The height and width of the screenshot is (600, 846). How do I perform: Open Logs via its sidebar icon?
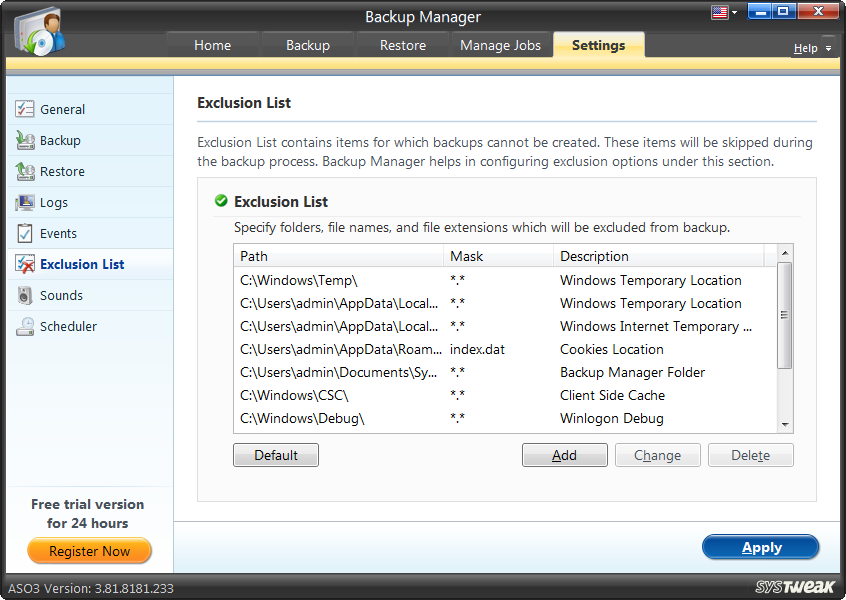[24, 202]
